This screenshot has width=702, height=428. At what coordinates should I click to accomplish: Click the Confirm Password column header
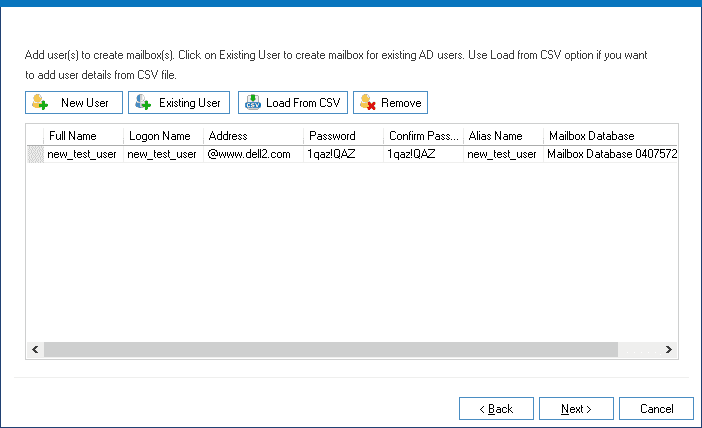pos(423,136)
